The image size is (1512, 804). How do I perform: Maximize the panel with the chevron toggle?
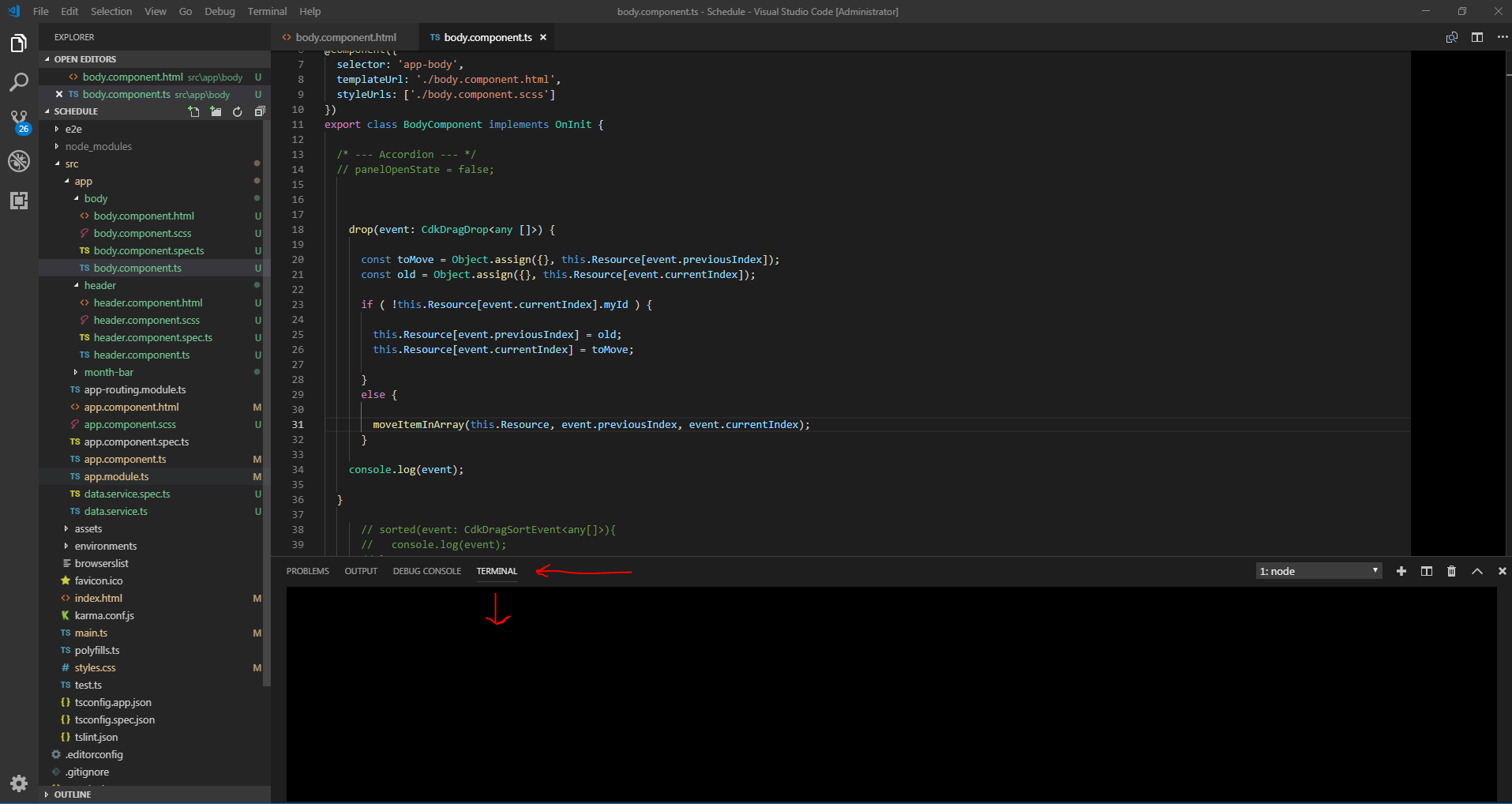tap(1476, 570)
